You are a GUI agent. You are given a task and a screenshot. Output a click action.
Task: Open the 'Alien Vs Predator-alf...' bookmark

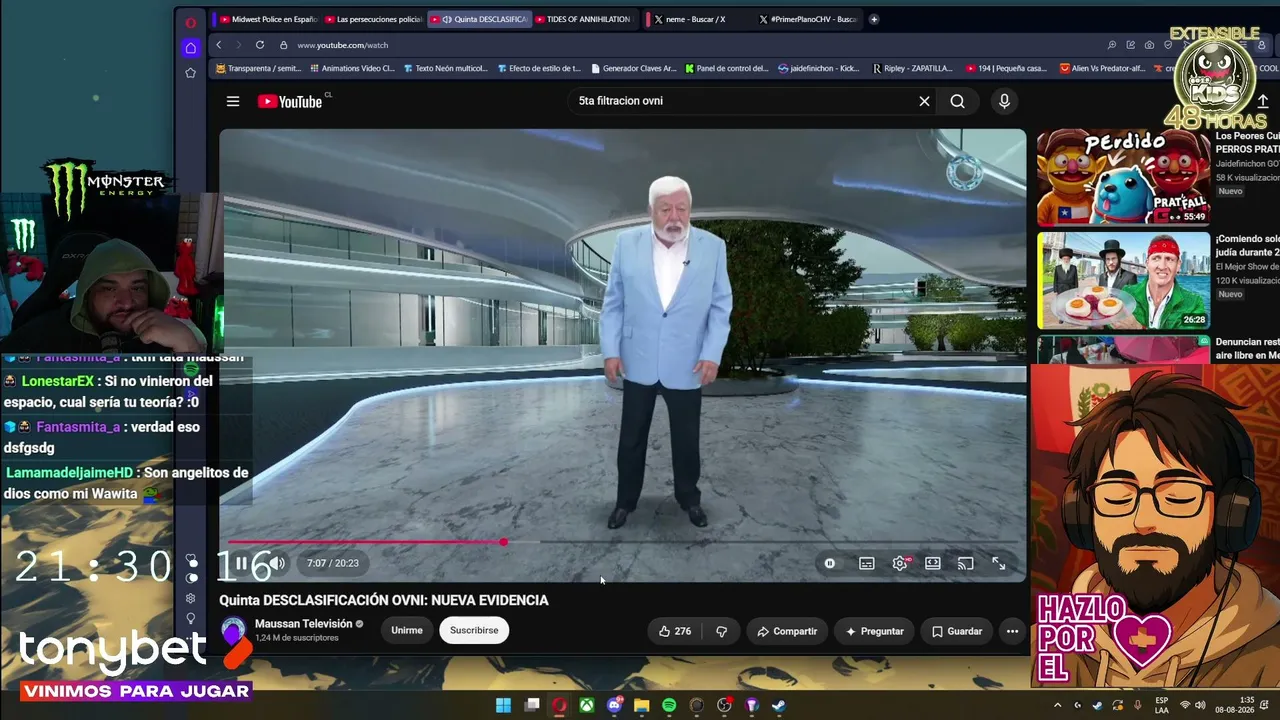click(x=1105, y=69)
